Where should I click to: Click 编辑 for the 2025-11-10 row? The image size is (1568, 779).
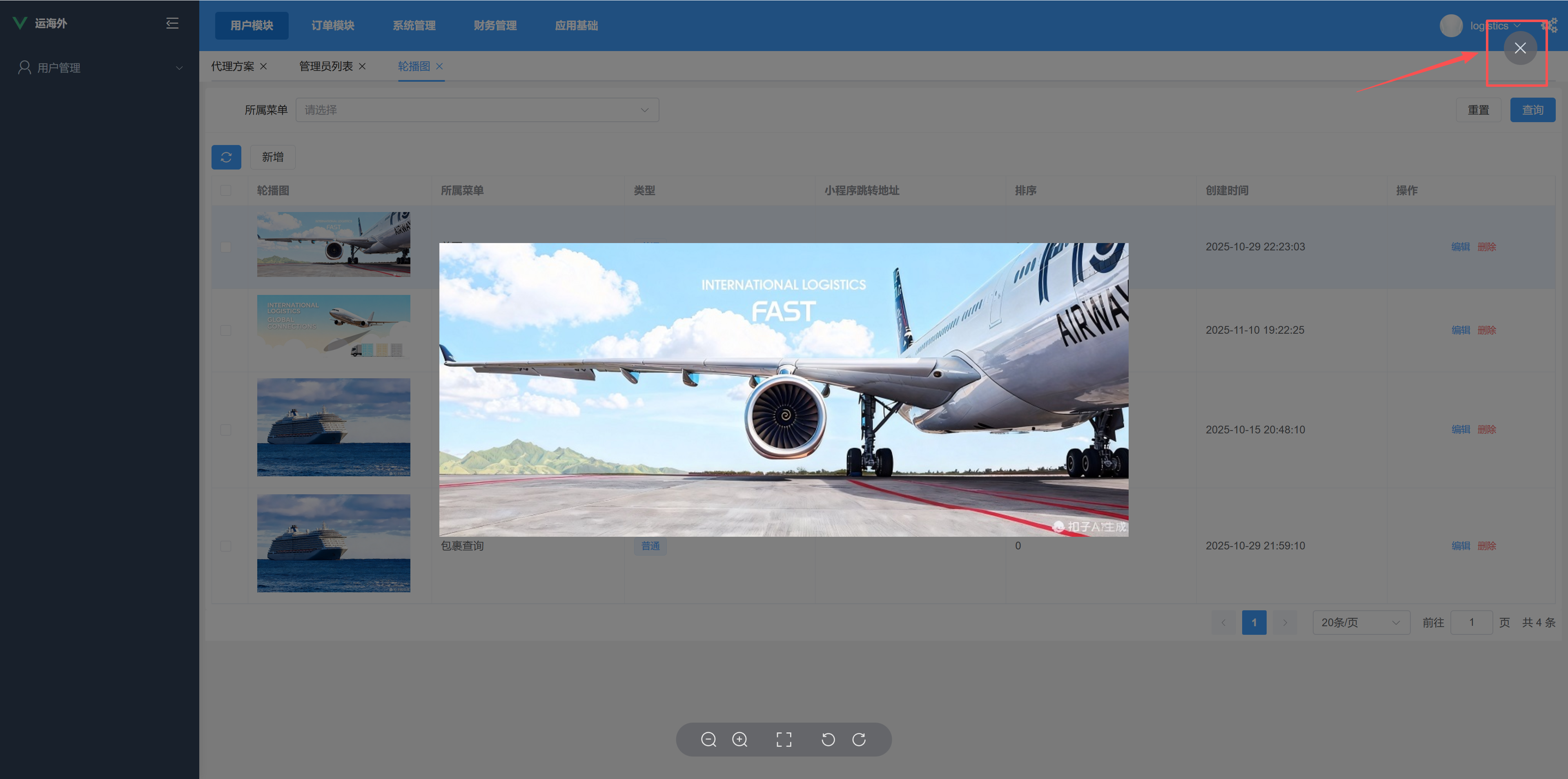coord(1460,330)
